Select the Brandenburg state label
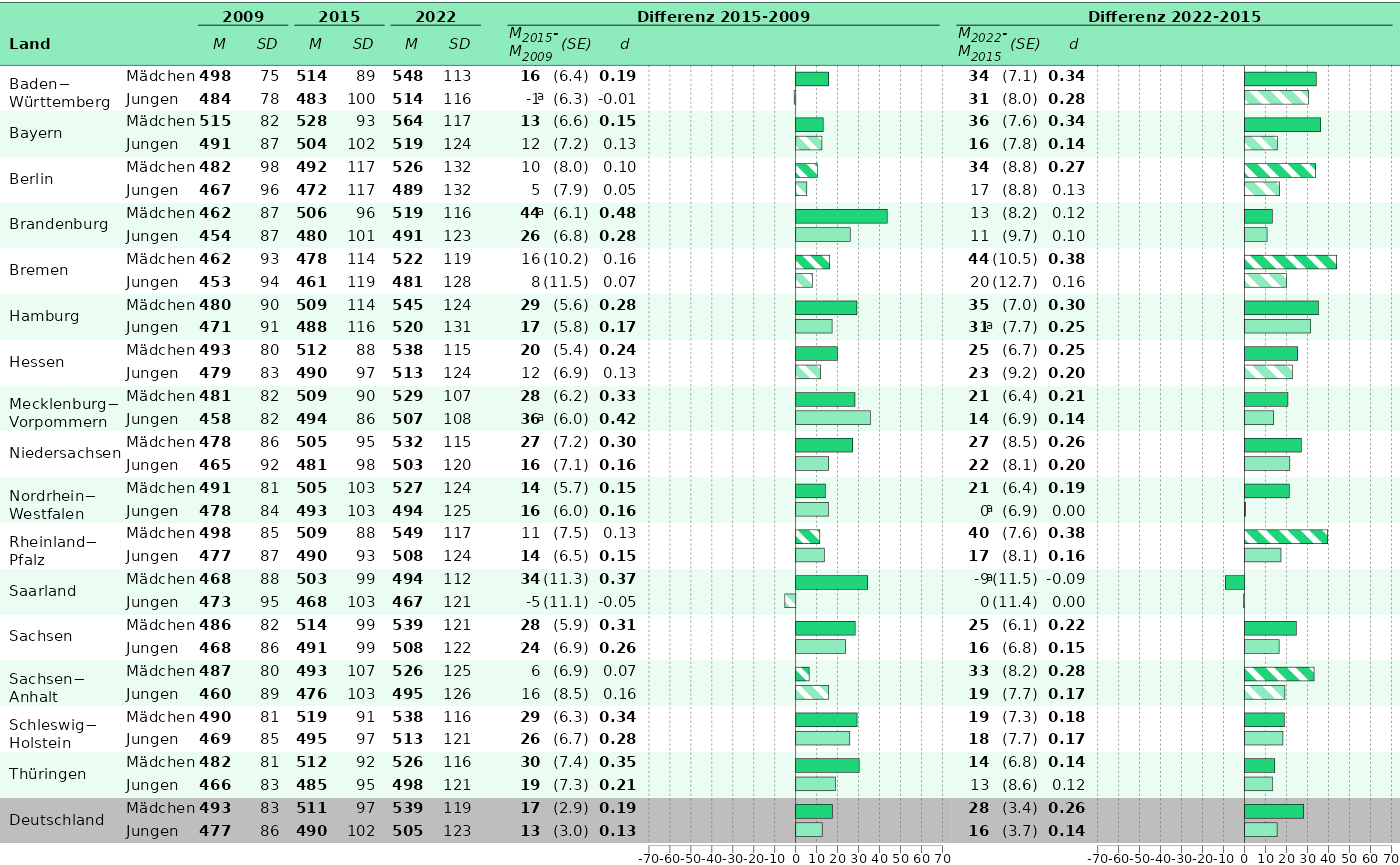This screenshot has width=1400, height=865. coord(58,224)
